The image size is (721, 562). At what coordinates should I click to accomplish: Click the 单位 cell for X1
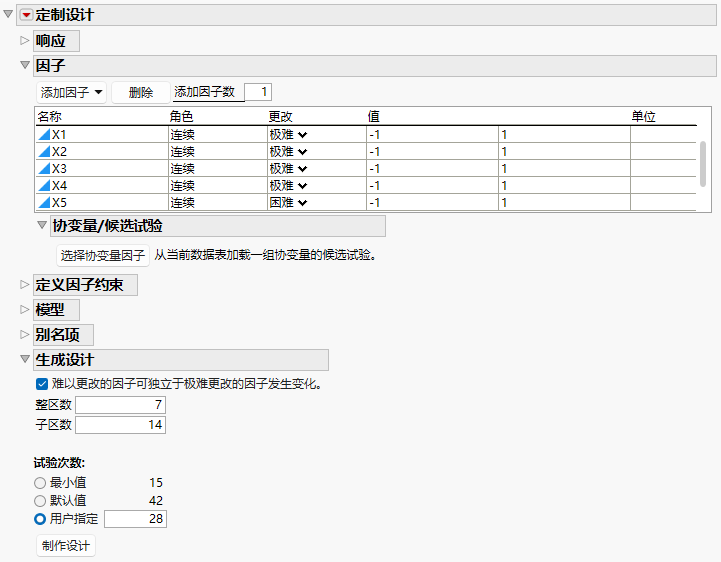pos(663,135)
